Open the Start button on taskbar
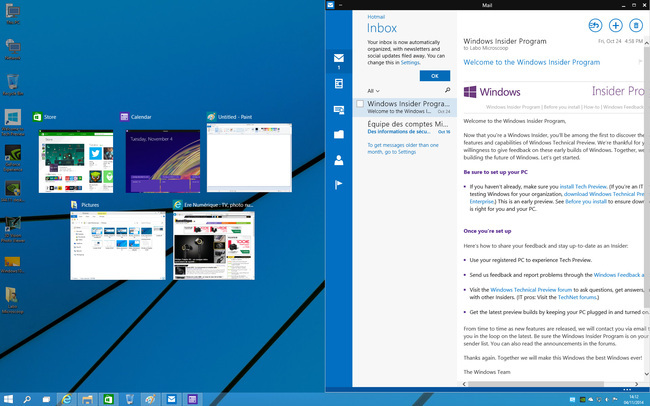This screenshot has height=406, width=650. pos(8,399)
